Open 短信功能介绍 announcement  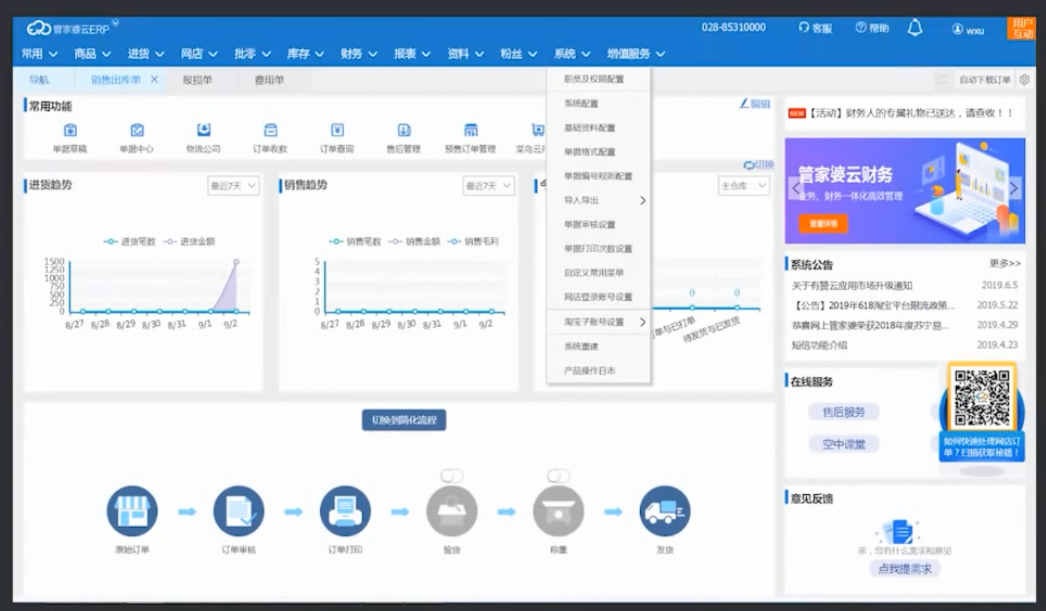point(819,345)
